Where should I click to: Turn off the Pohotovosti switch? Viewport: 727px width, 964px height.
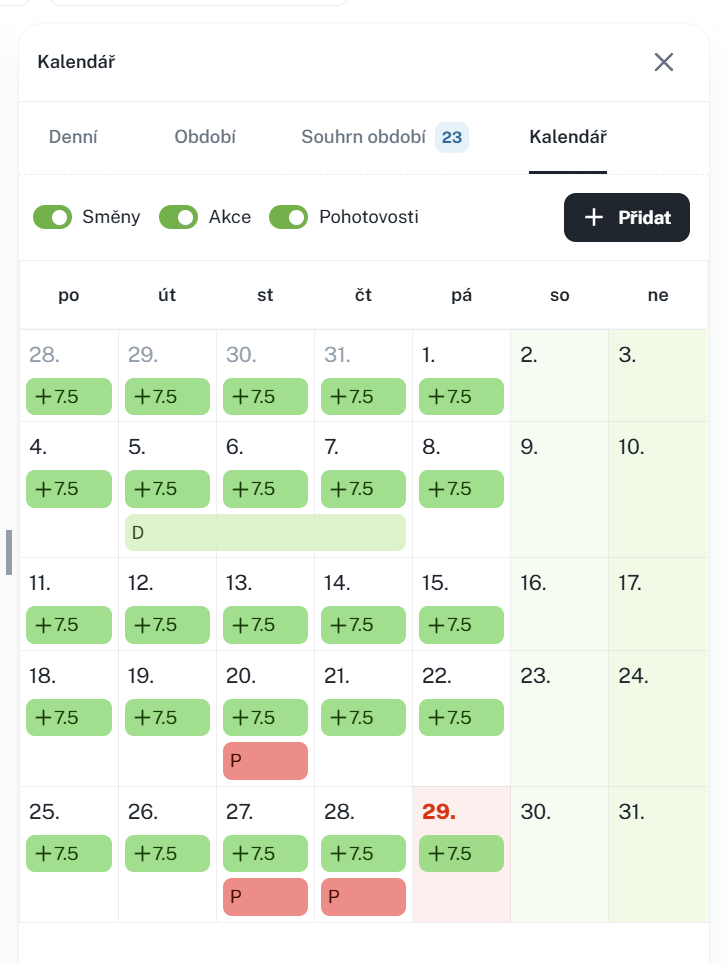(289, 217)
